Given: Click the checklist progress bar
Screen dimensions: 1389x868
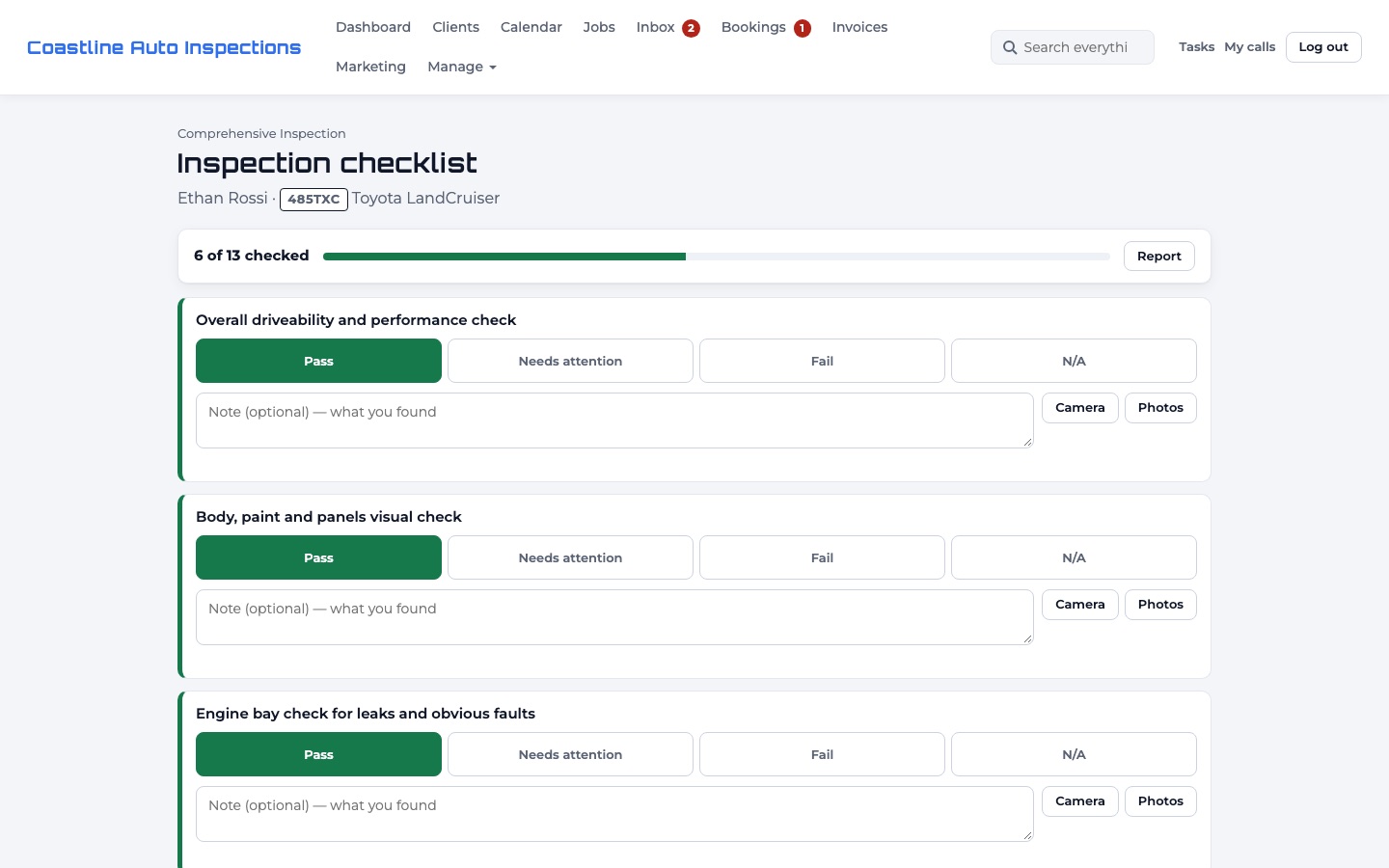Looking at the screenshot, I should (717, 257).
